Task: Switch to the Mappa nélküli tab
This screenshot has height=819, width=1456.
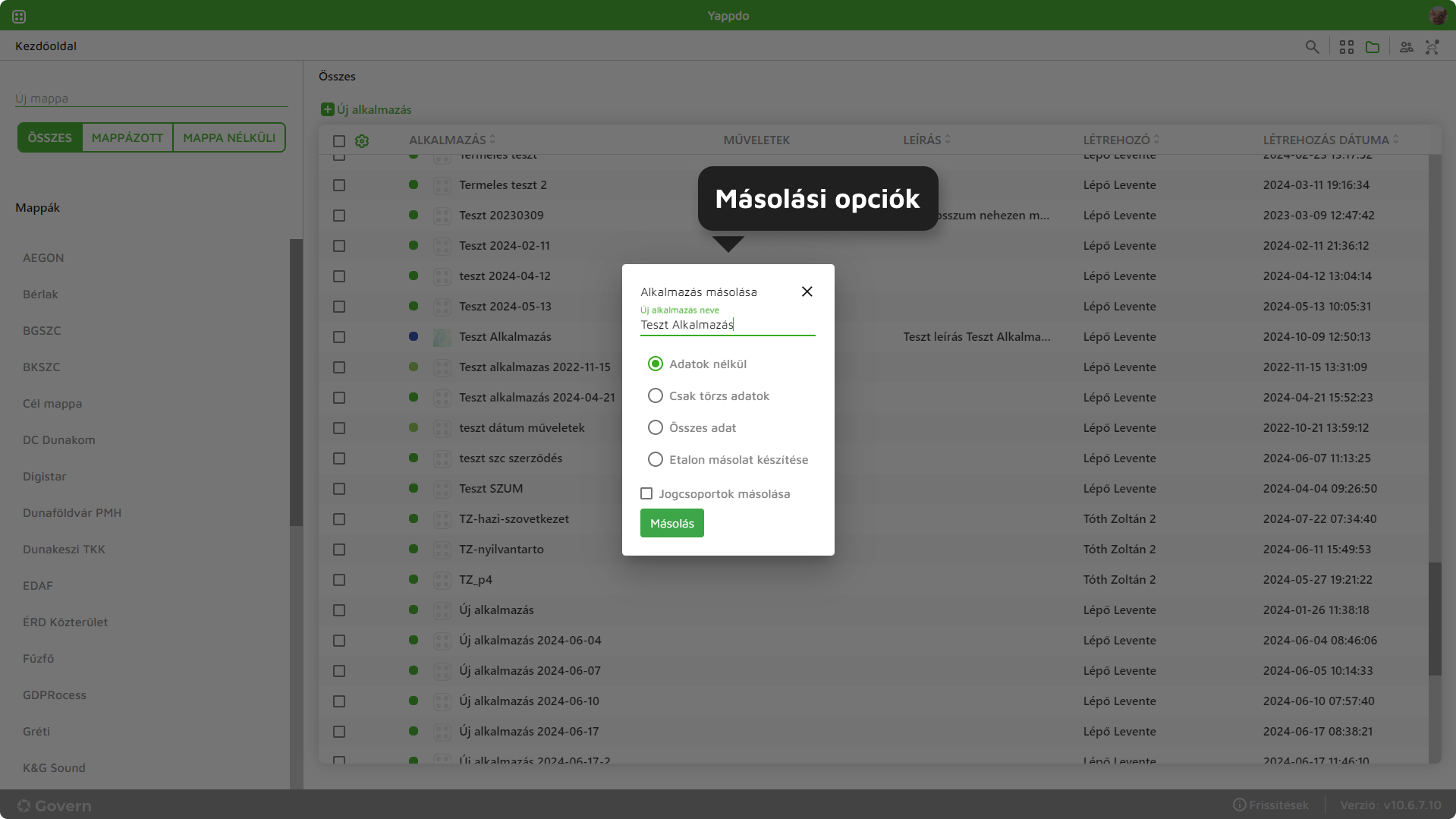Action: (229, 137)
